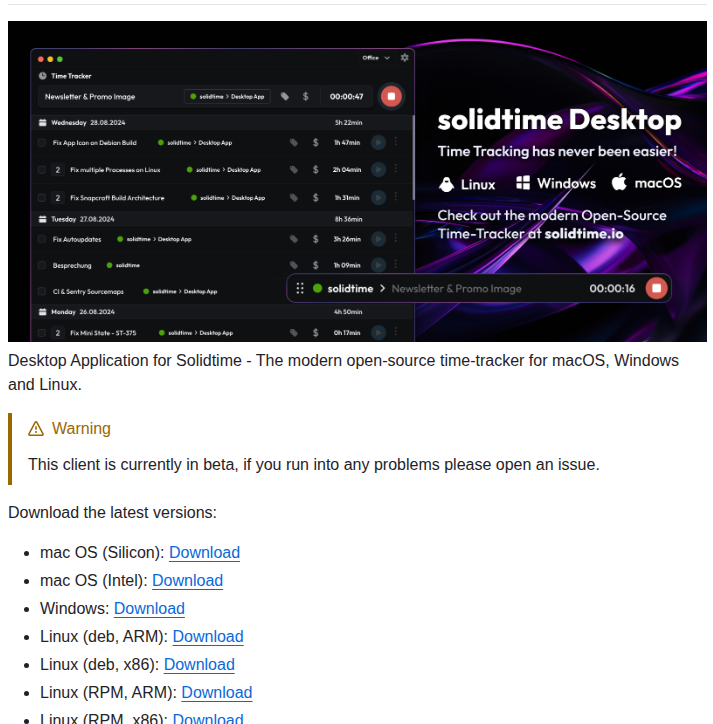Click tag icon in Fix App Icon on Debian Build row
The image size is (713, 724).
click(x=294, y=143)
